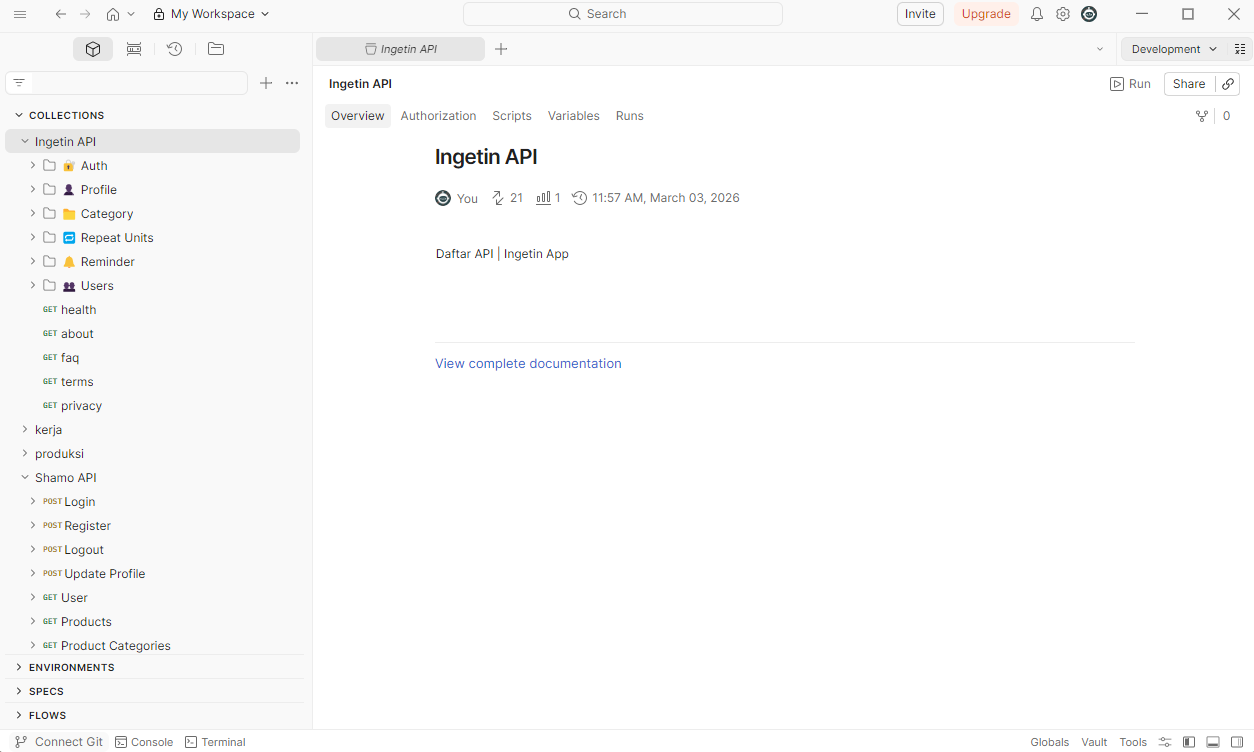Screen dimensions: 1254x752
Task: Switch to the Authorization tab
Action: [x=438, y=116]
